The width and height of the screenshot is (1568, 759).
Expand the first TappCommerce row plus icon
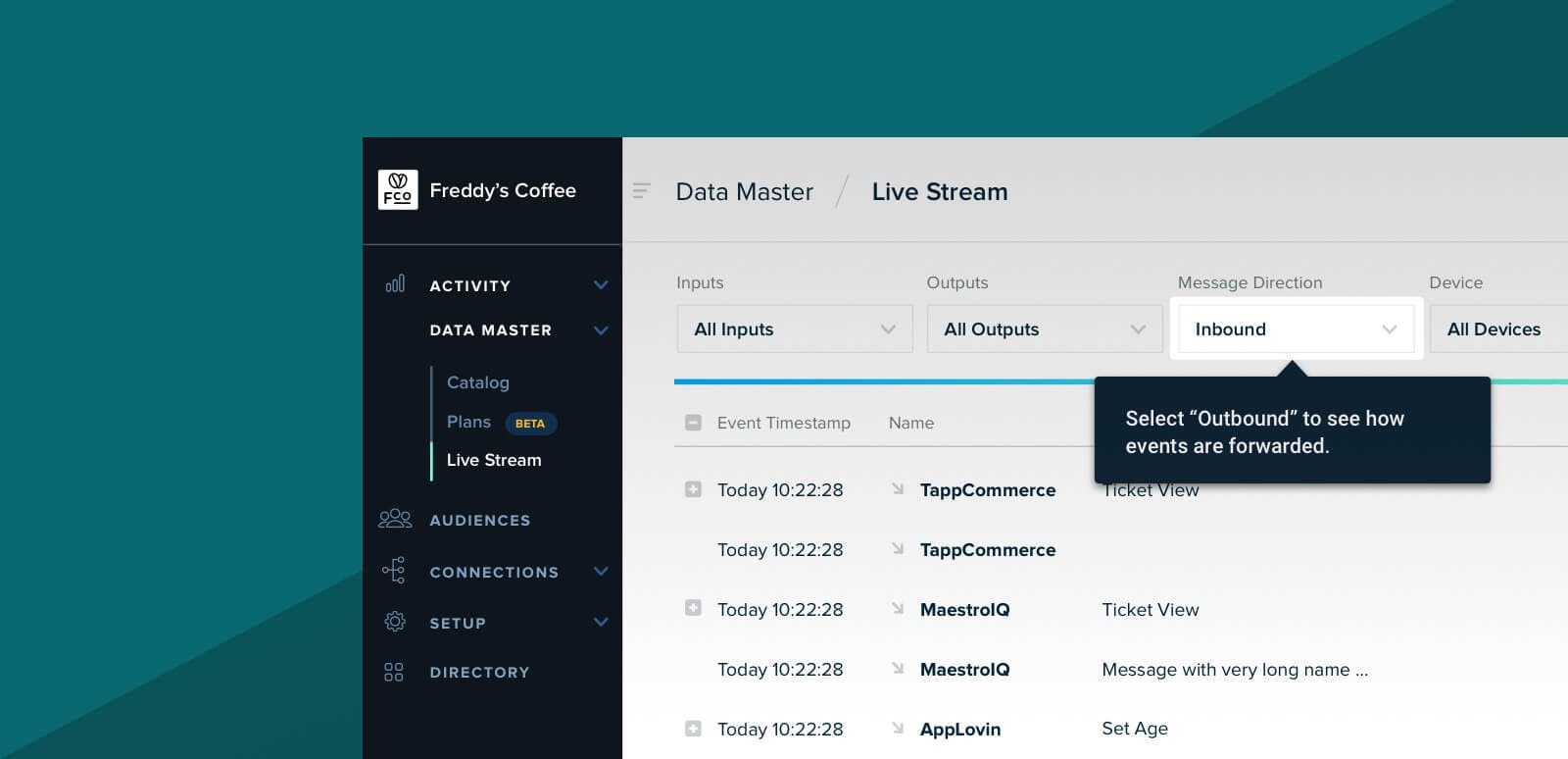click(693, 489)
